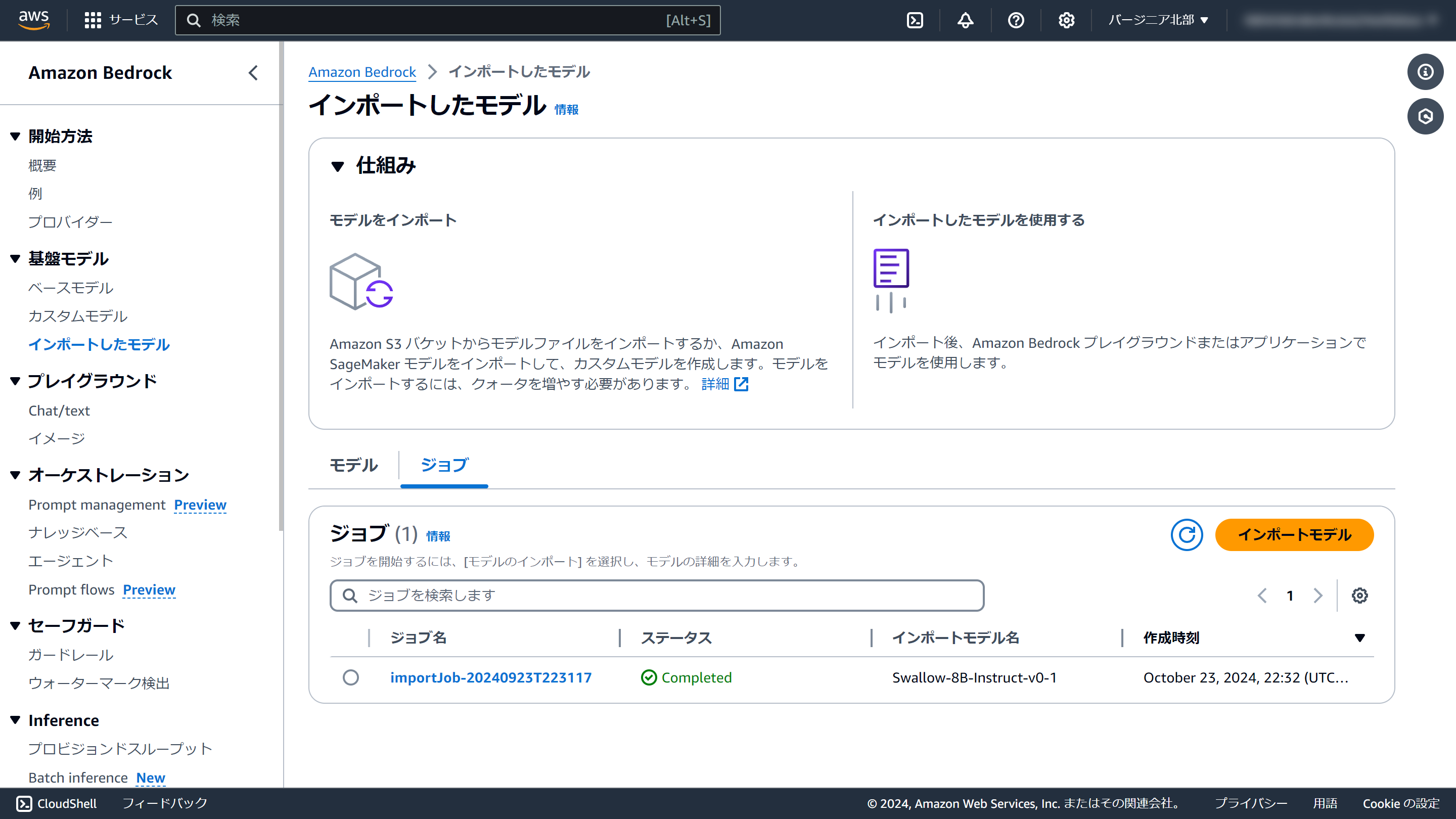Collapse the Amazon Bedrock side navigation
The height and width of the screenshot is (819, 1456).
point(253,73)
